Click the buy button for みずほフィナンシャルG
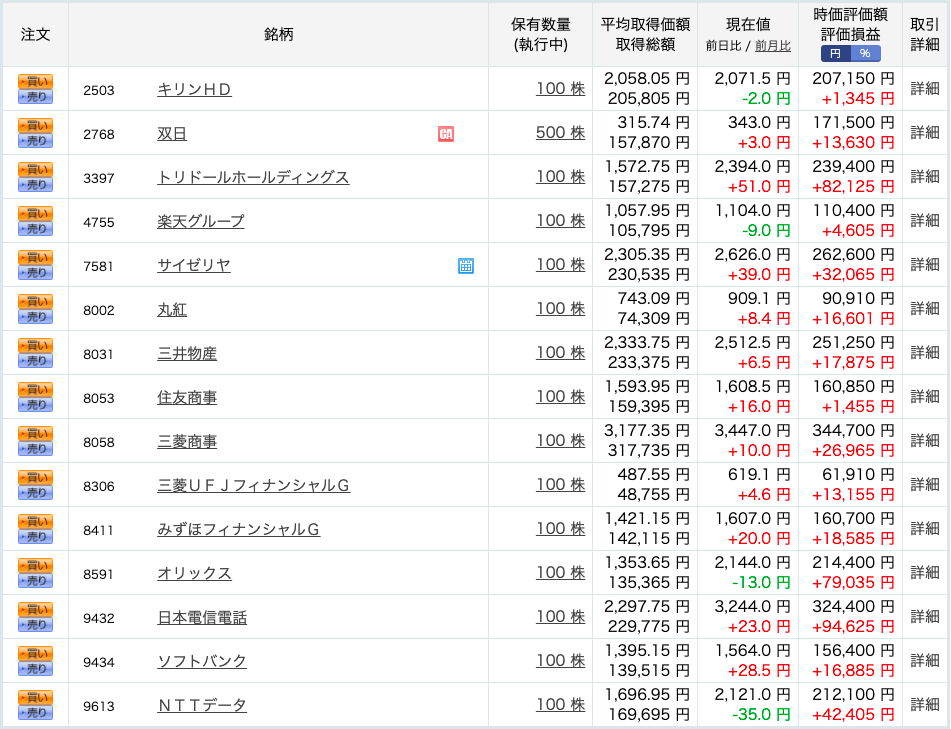 (x=35, y=521)
